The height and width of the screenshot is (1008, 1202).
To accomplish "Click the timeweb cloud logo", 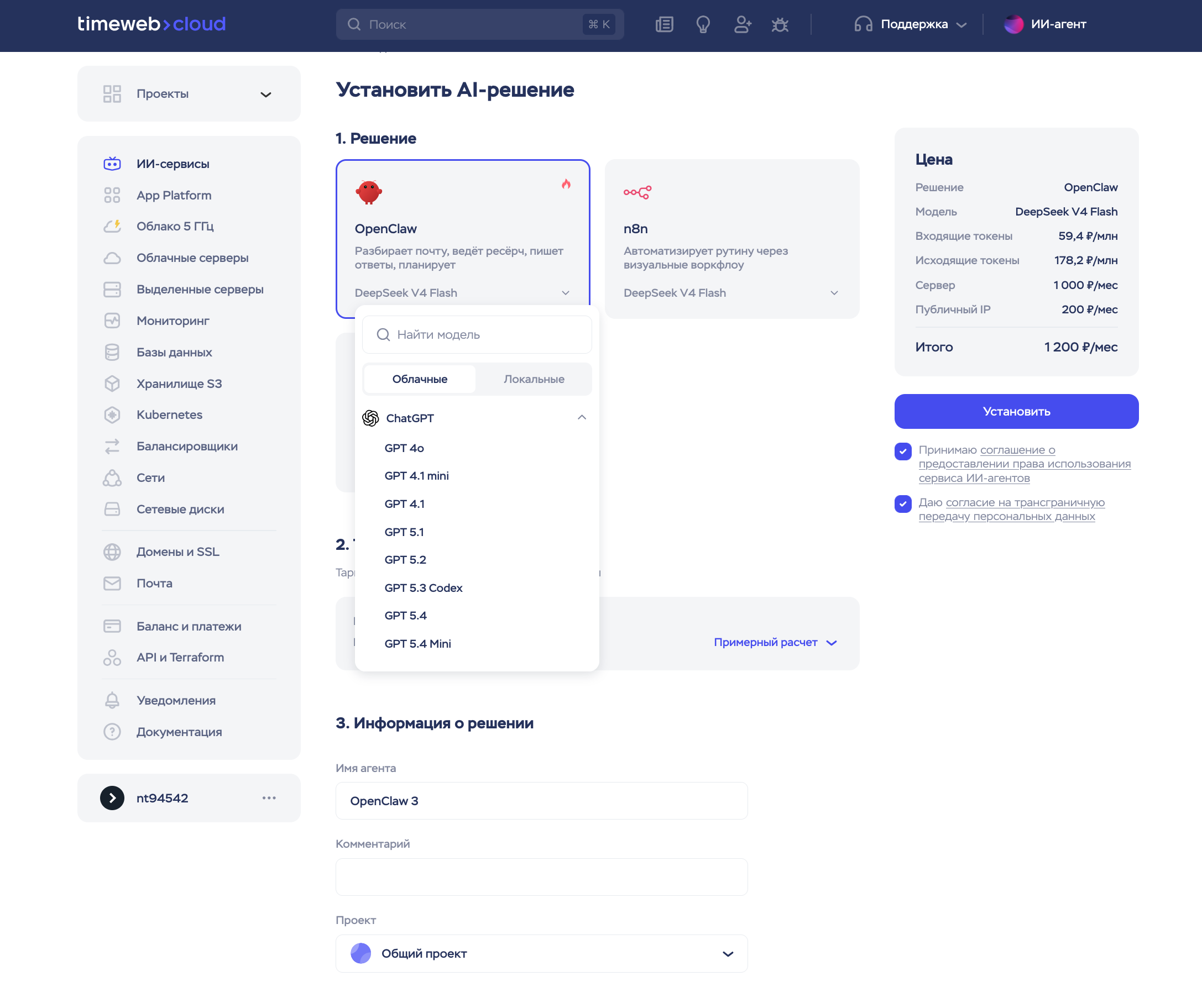I will (151, 24).
